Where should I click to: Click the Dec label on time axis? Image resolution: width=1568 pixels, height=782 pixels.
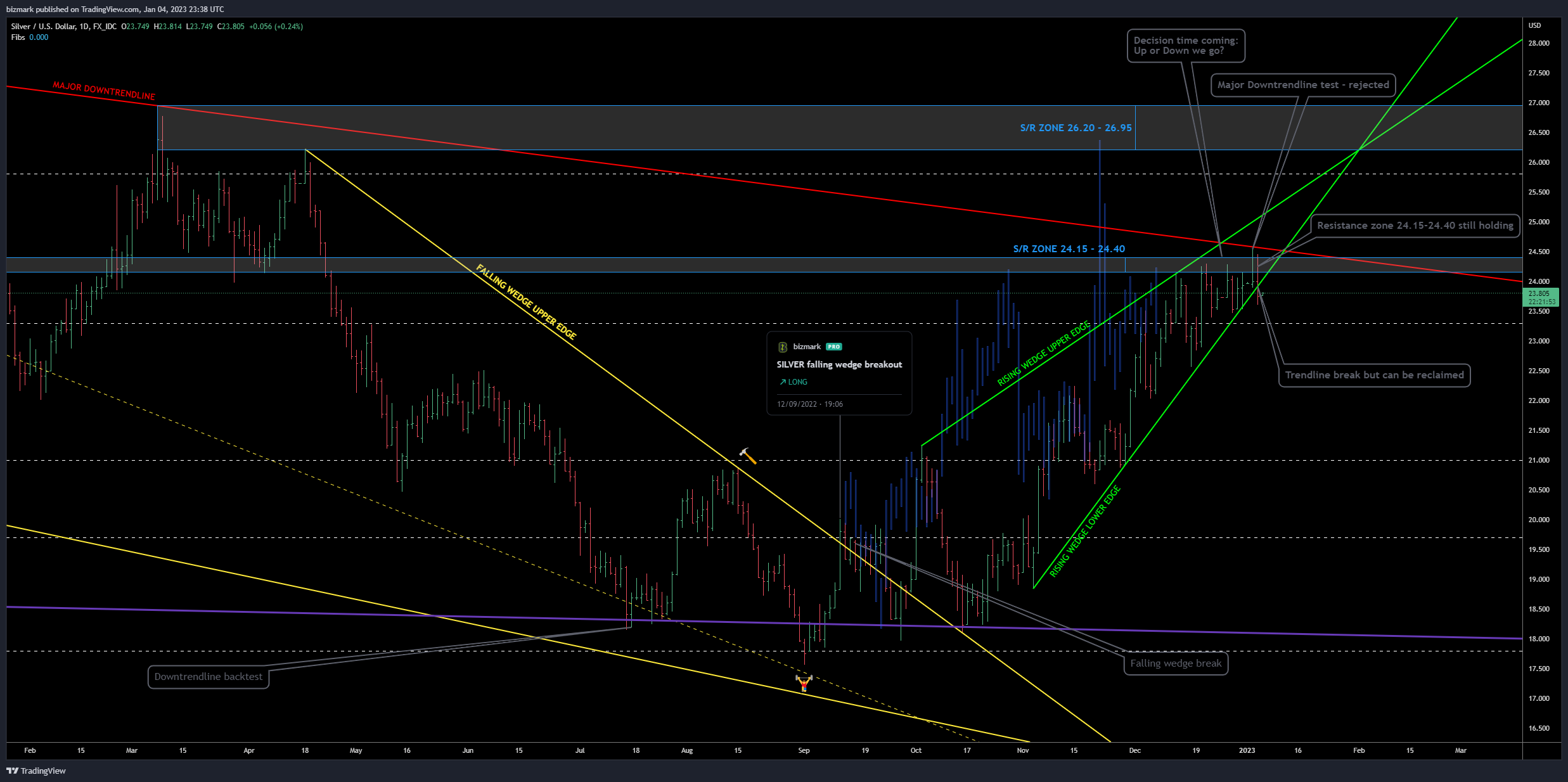point(1134,750)
